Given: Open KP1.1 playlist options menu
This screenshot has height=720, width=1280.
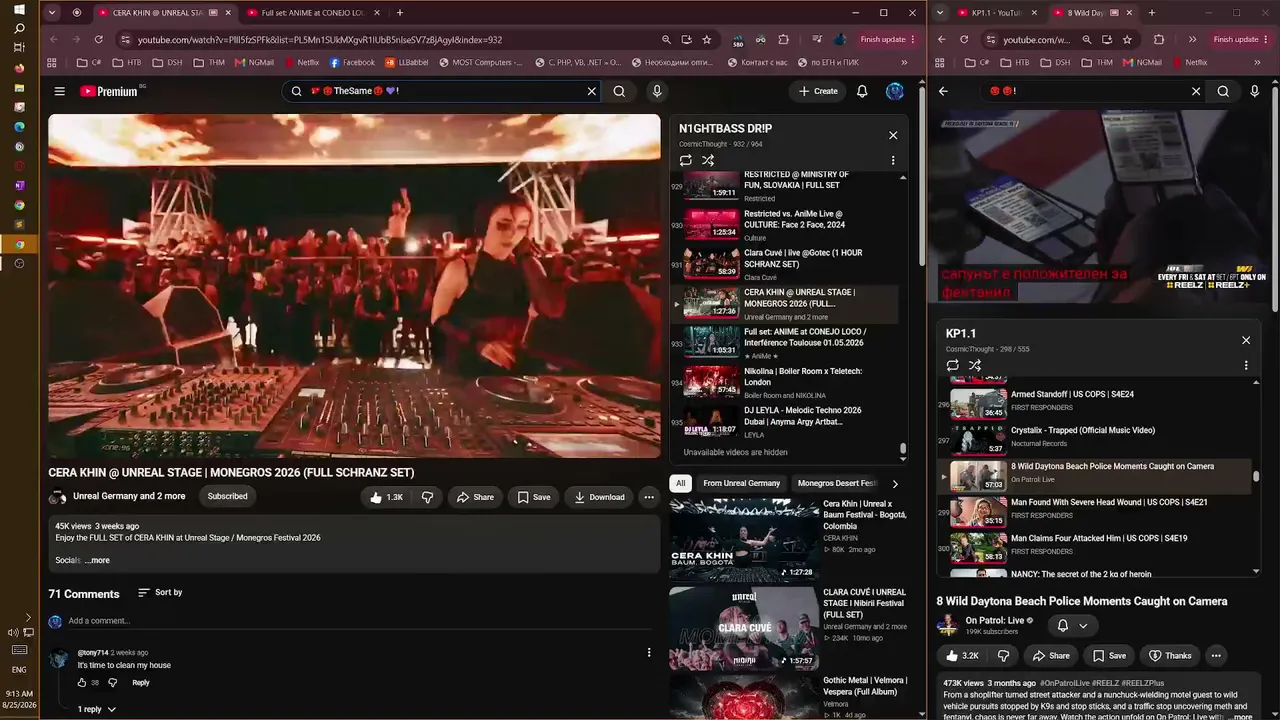Looking at the screenshot, I should click(1246, 365).
